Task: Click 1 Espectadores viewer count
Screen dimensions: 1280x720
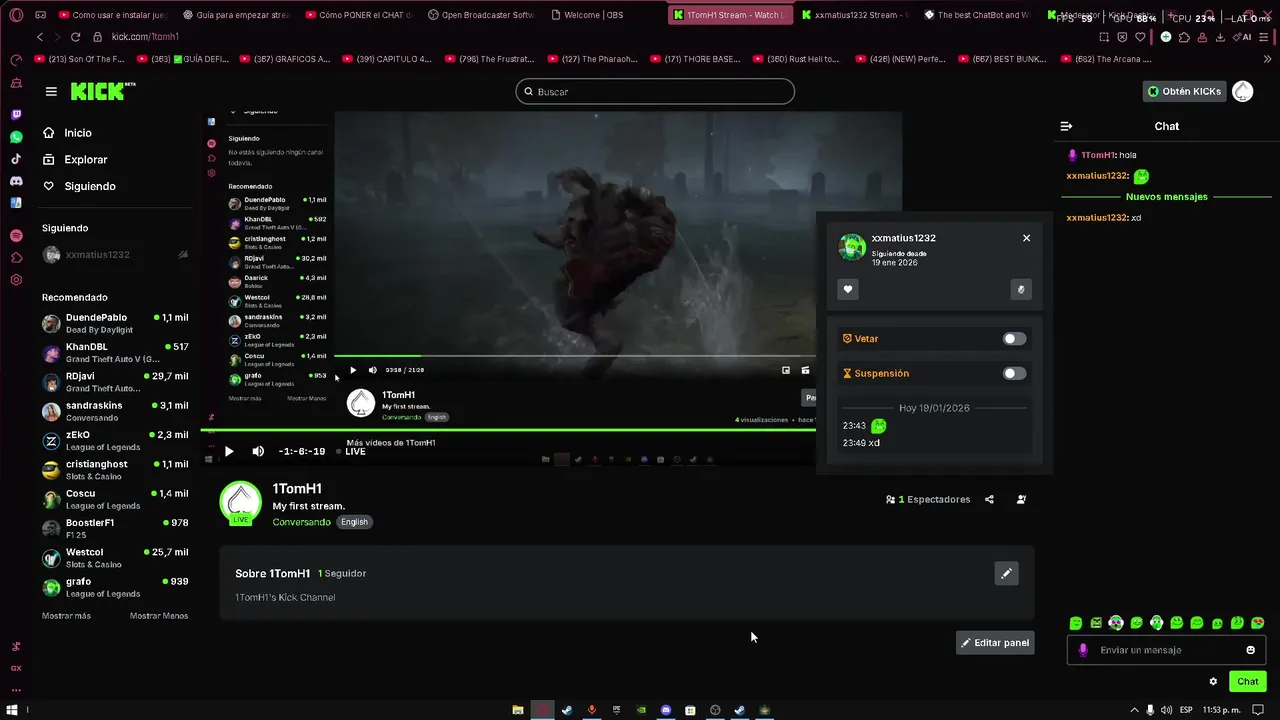Action: click(x=928, y=499)
